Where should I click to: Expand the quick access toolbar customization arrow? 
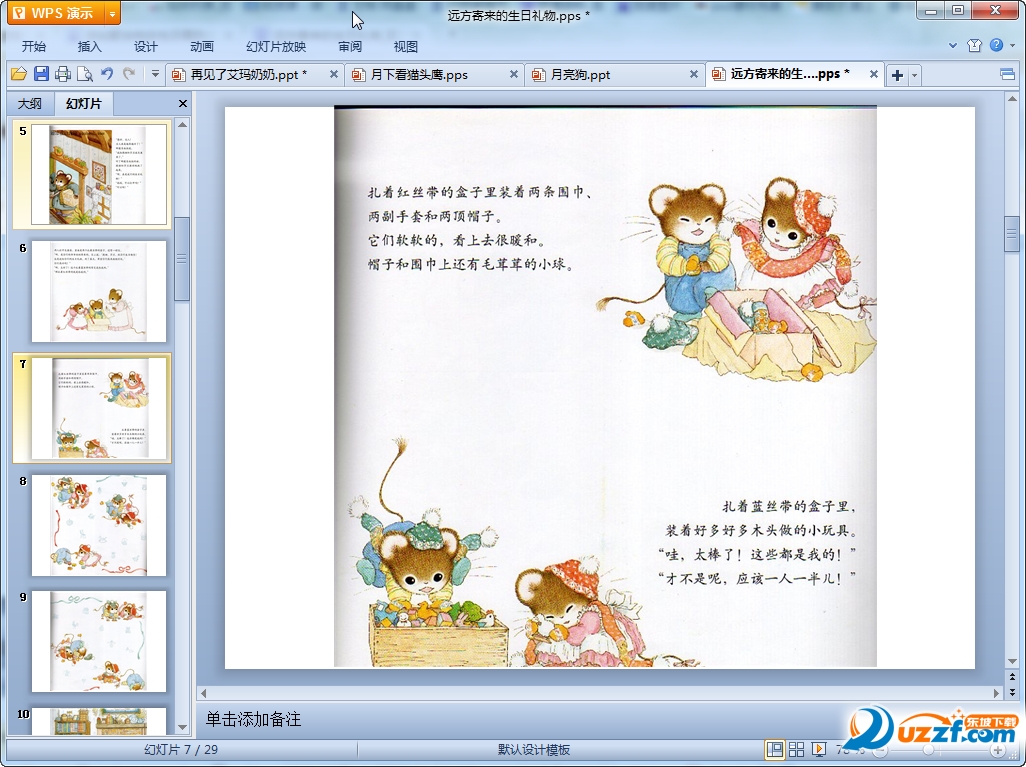point(155,74)
